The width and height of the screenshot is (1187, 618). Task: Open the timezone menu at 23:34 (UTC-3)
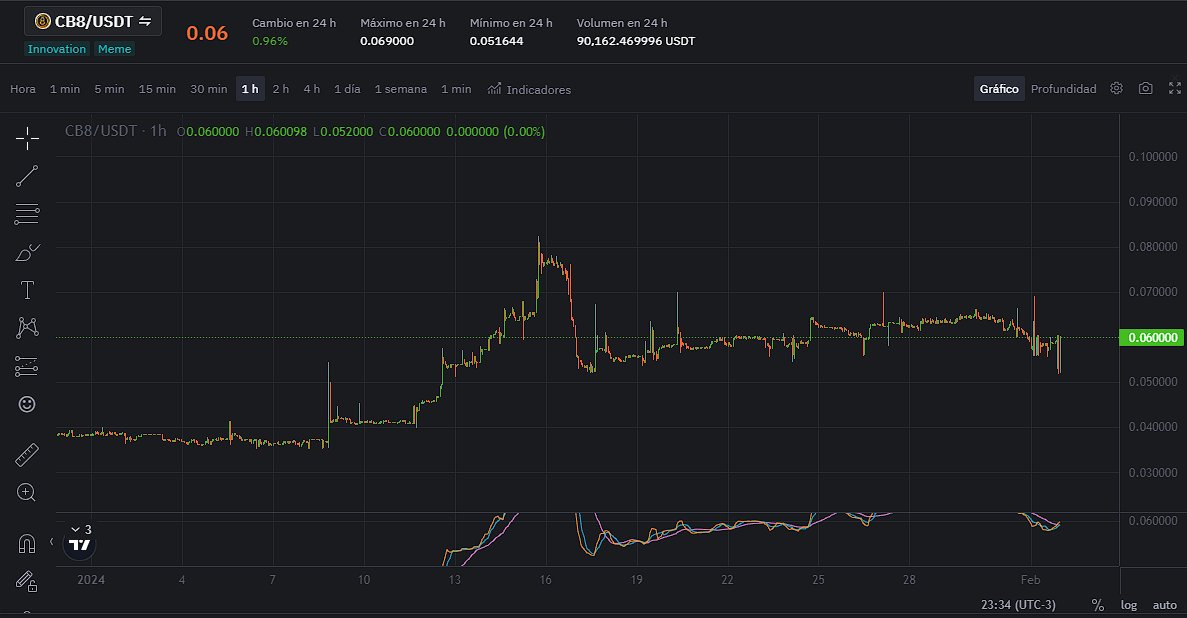(x=1018, y=604)
